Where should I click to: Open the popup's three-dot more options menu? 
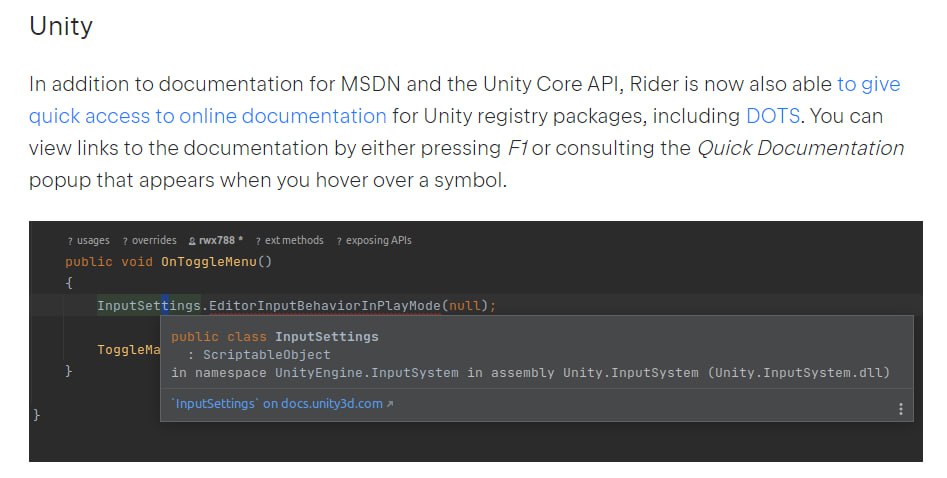[900, 409]
